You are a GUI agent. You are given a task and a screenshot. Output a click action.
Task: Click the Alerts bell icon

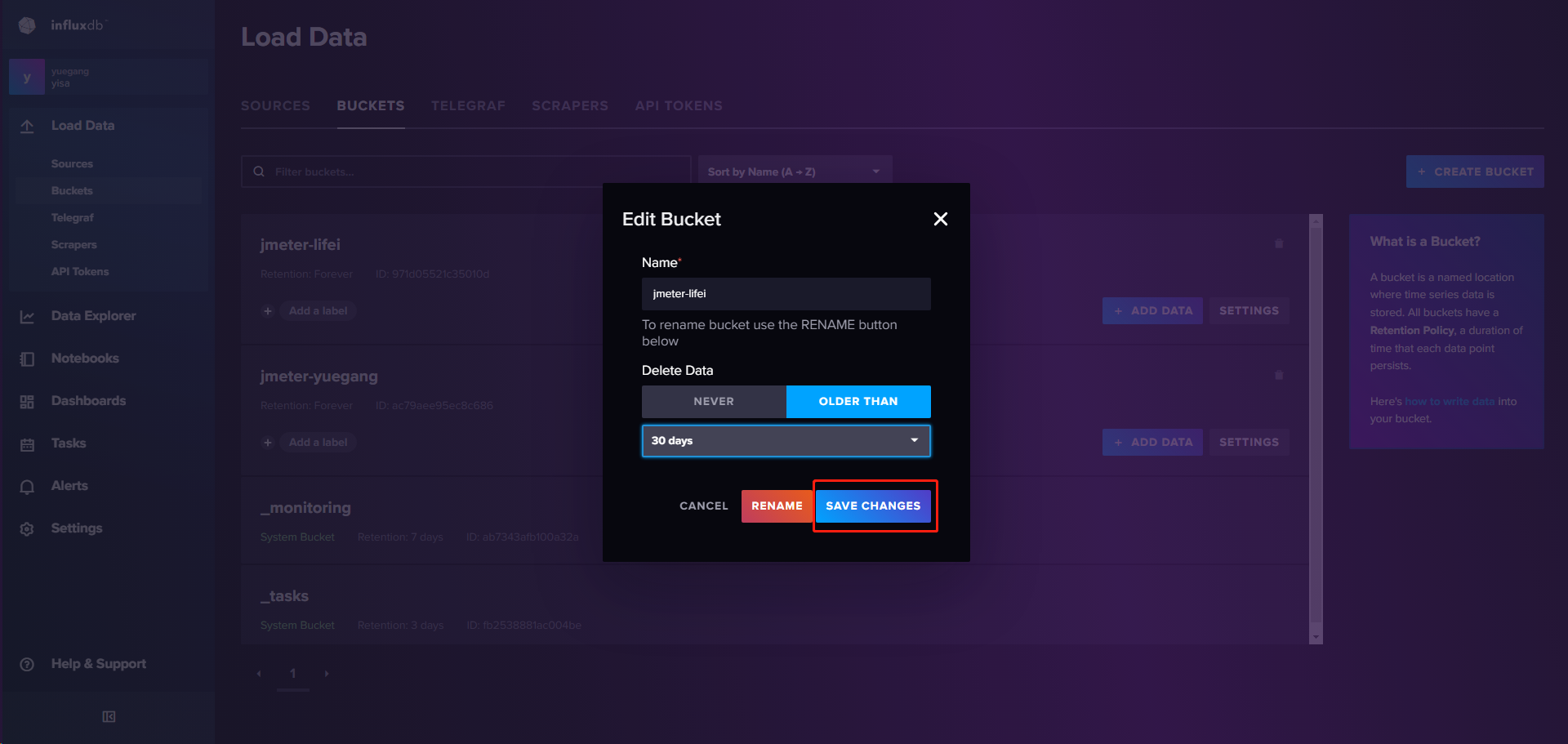[27, 486]
